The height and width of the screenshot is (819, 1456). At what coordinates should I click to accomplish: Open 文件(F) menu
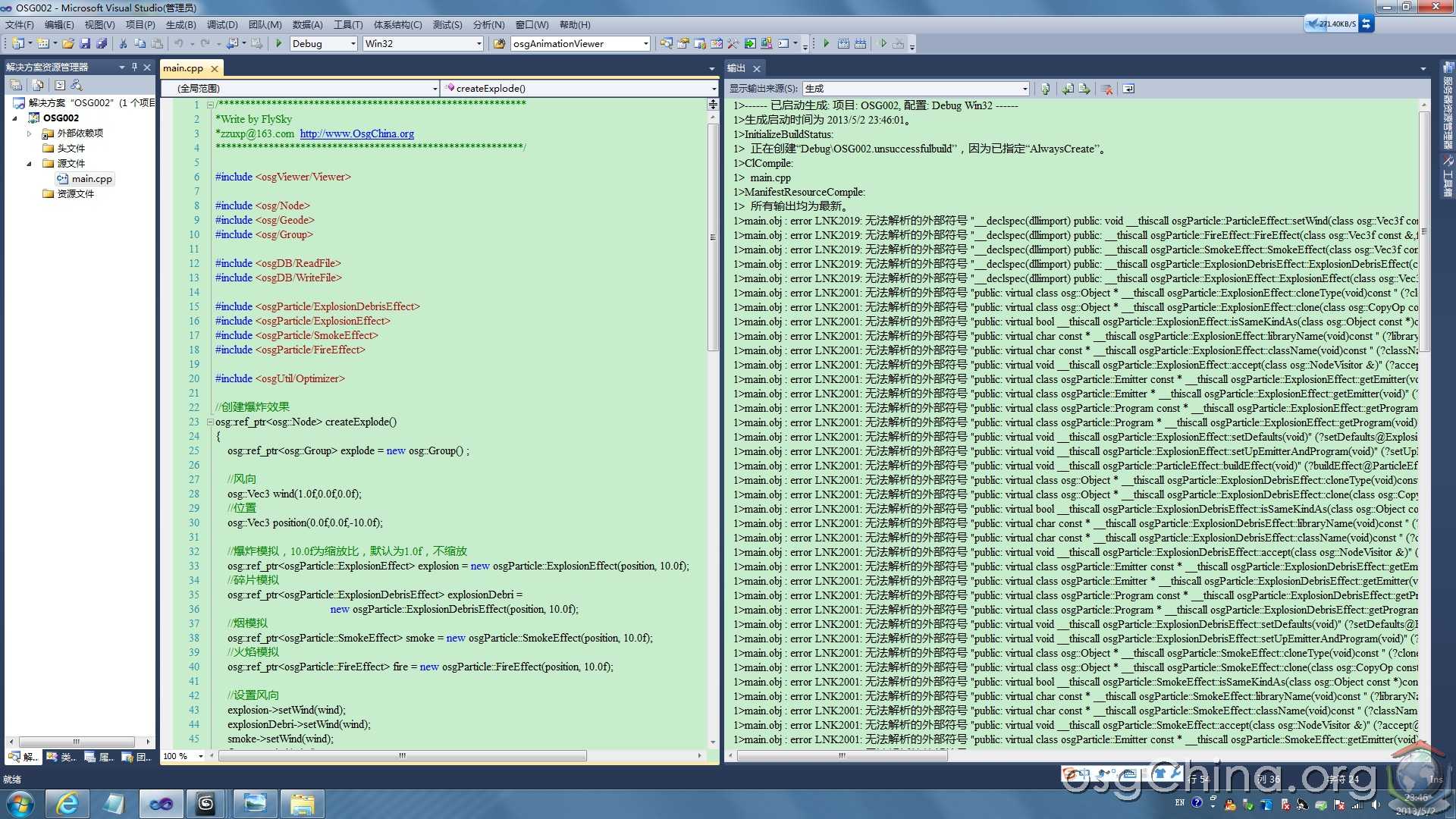pos(19,24)
